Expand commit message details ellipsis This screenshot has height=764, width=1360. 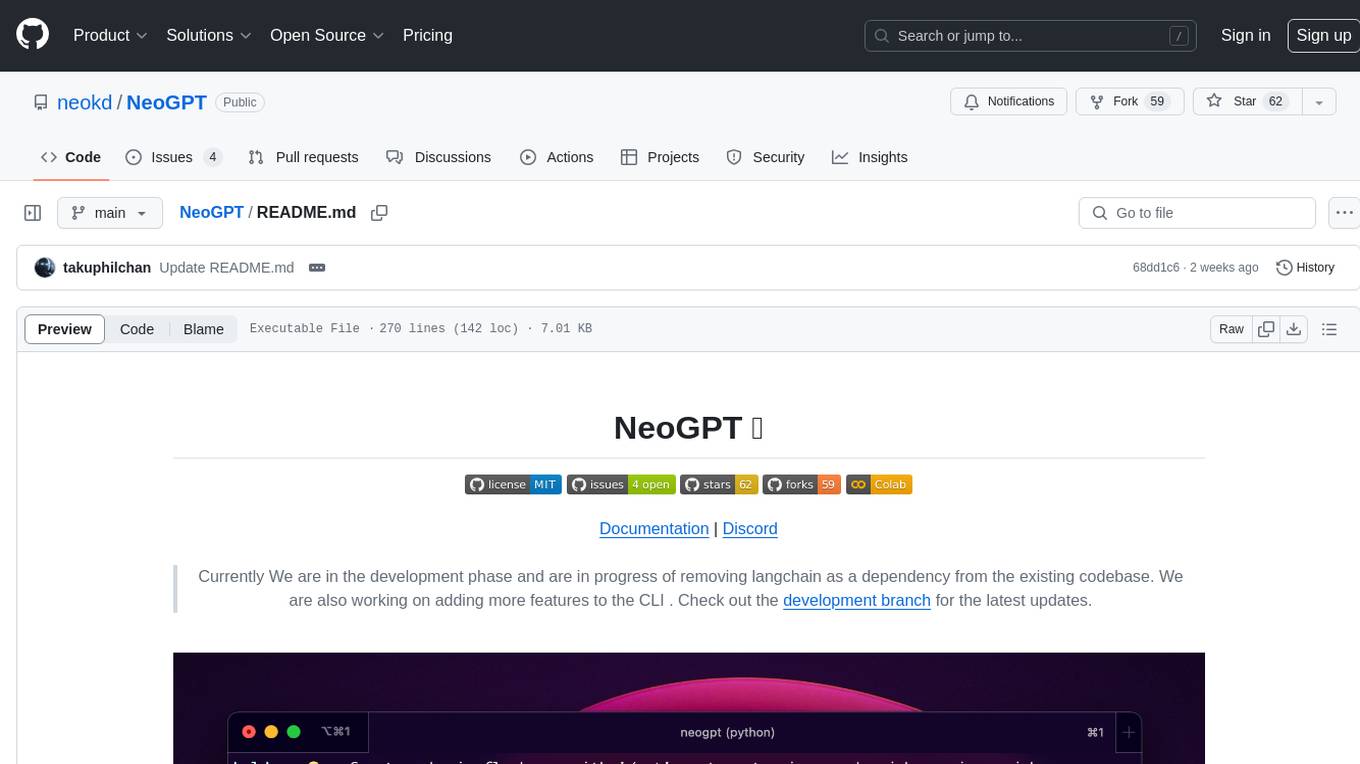(317, 268)
